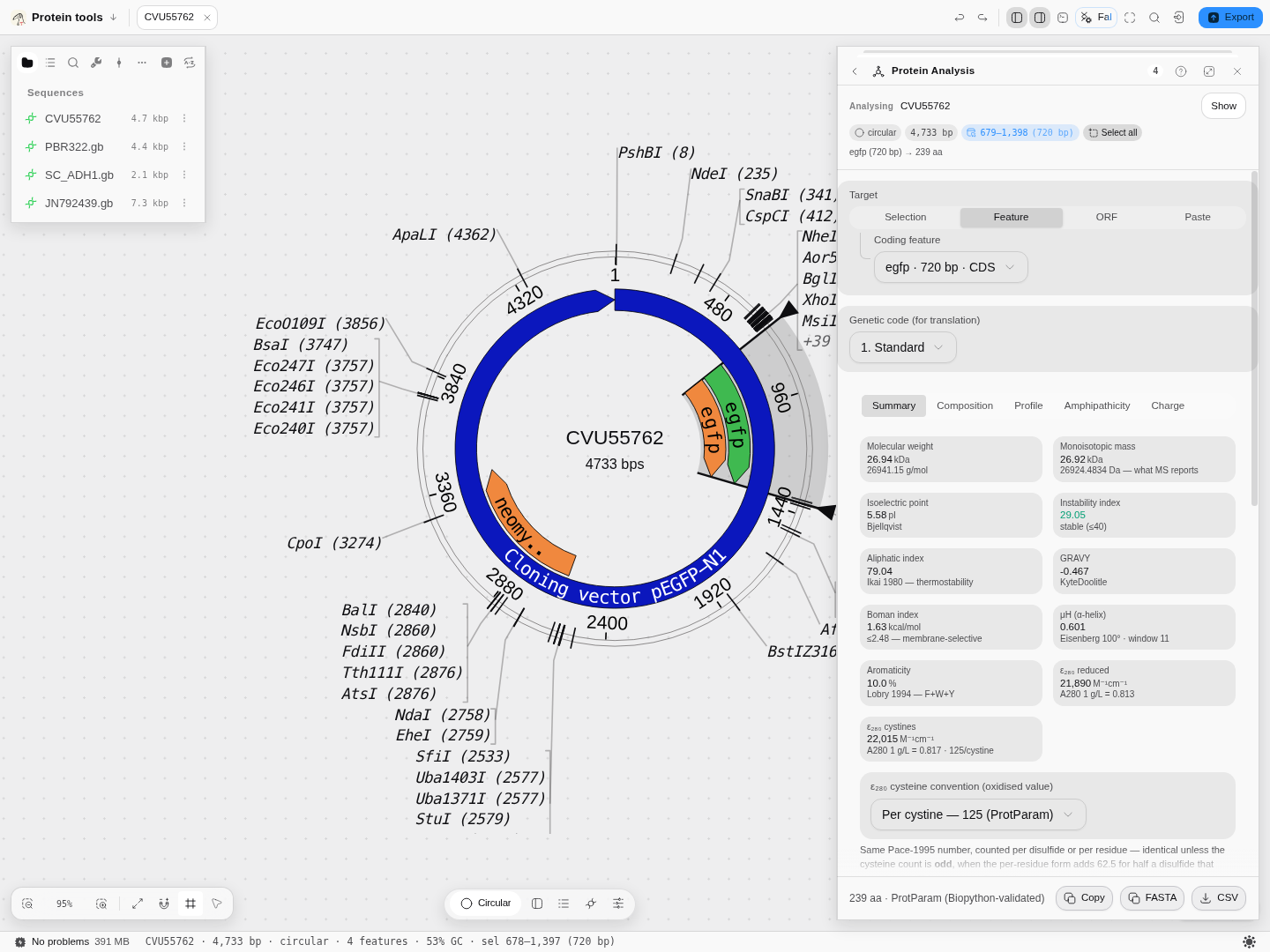Switch to the Composition tab

(x=965, y=405)
